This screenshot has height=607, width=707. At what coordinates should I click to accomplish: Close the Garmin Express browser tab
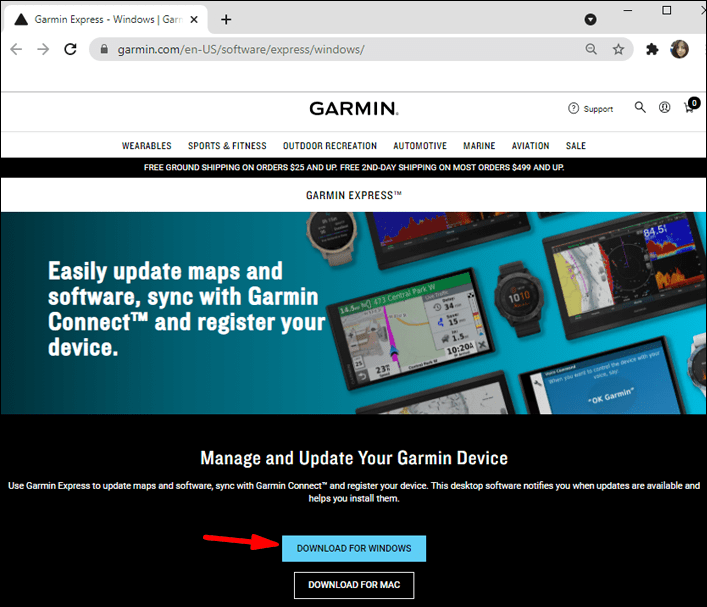coord(194,19)
